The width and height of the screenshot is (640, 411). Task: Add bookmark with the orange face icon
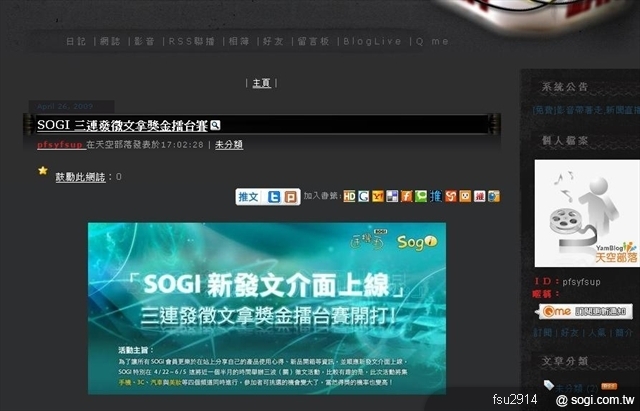point(465,196)
